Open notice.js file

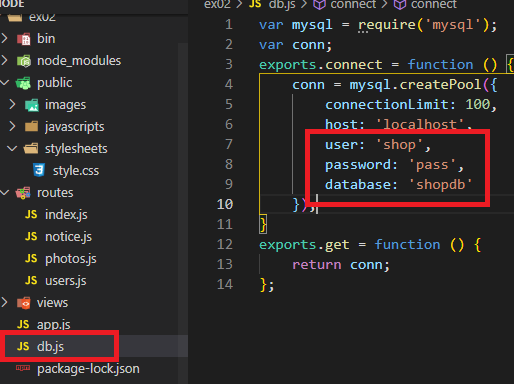pyautogui.click(x=68, y=237)
